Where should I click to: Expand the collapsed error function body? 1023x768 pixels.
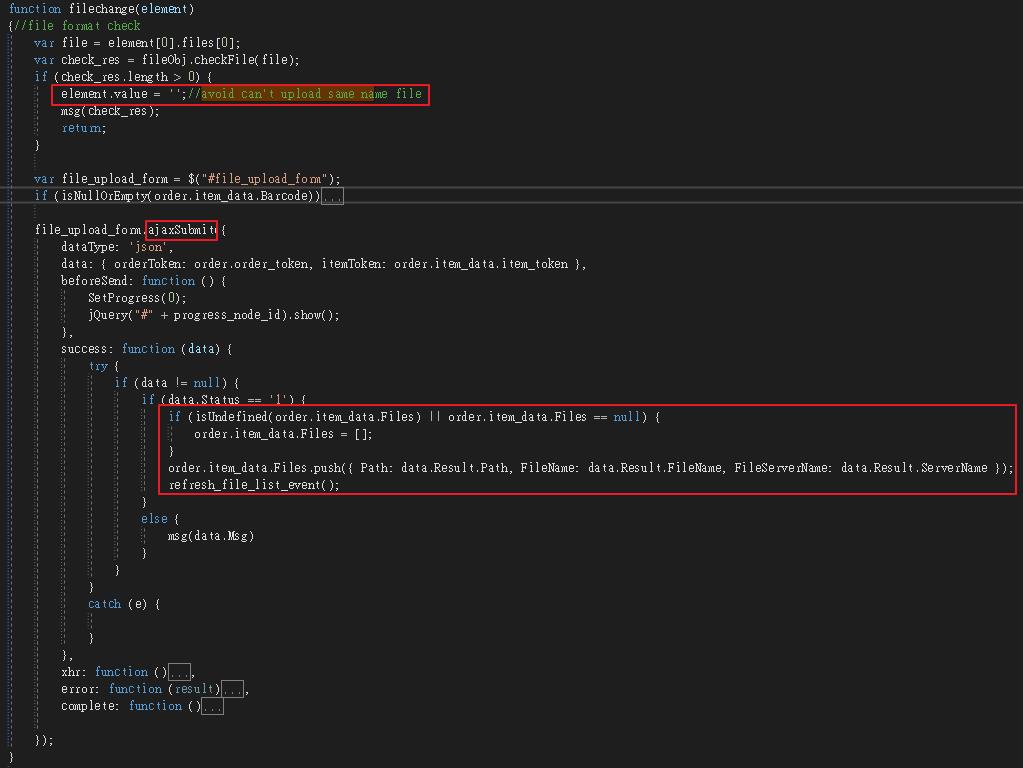tap(232, 689)
